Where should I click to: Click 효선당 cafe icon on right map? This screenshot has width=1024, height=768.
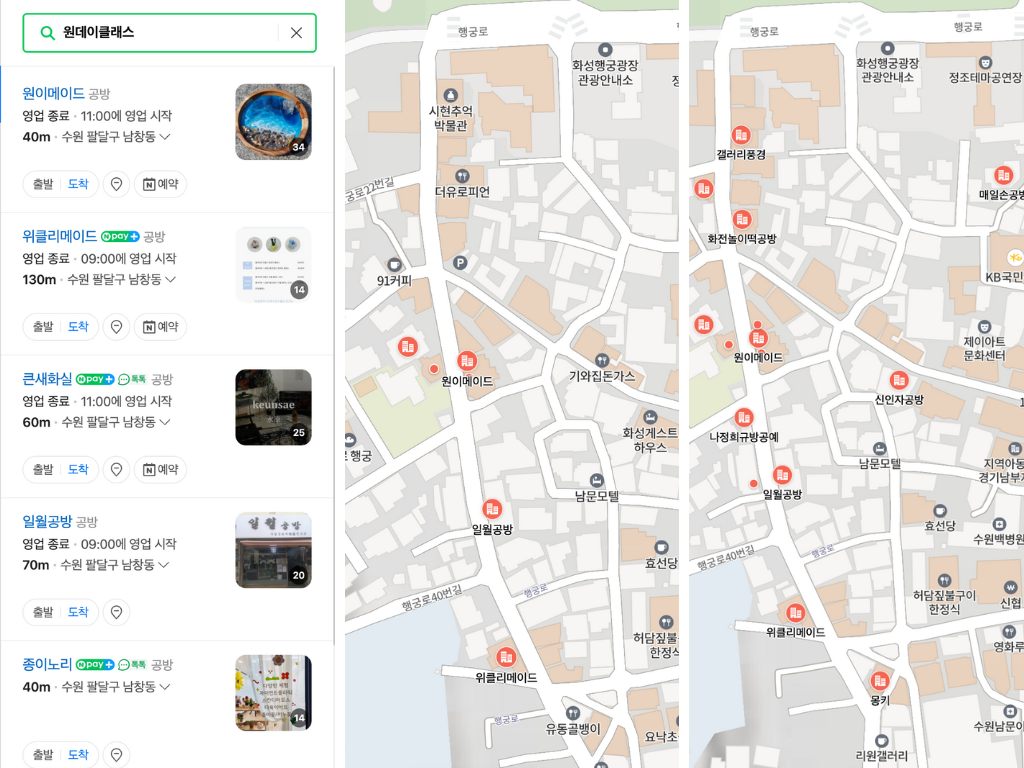(x=940, y=510)
